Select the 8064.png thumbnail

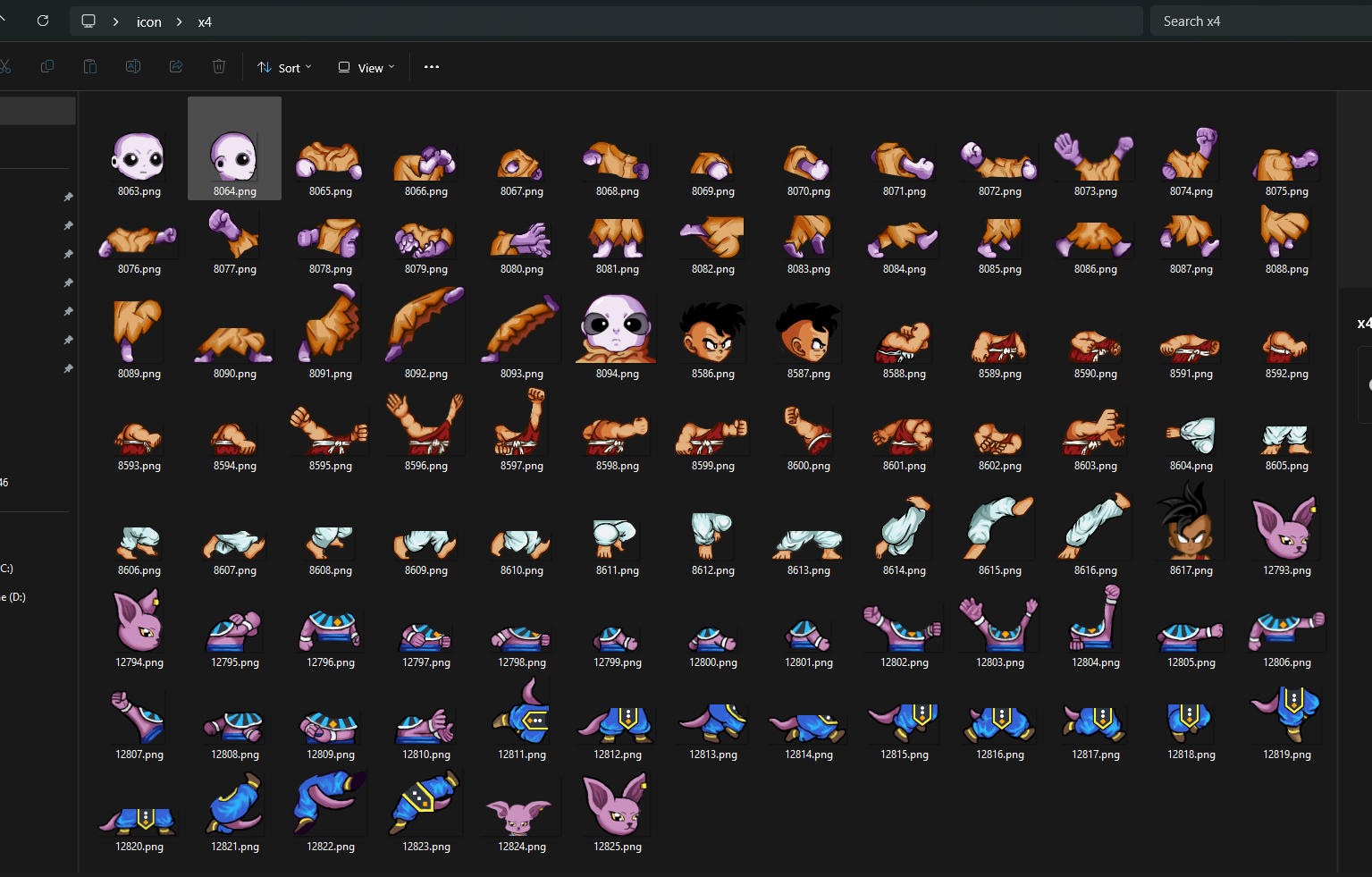(x=234, y=156)
